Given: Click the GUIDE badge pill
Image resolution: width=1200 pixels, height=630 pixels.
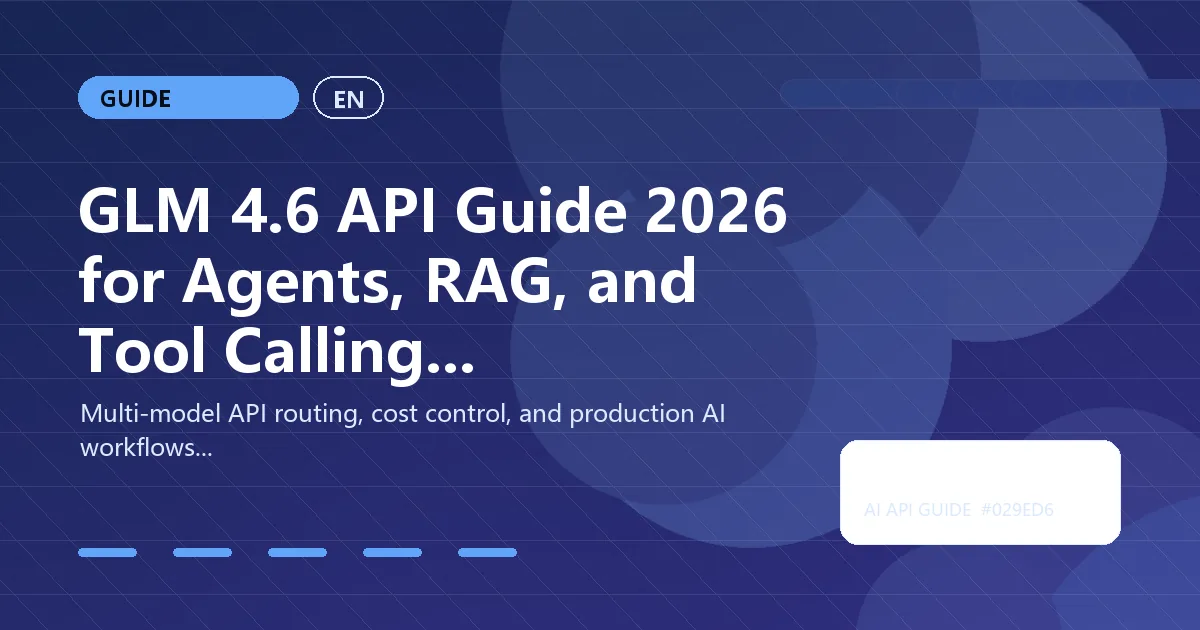Looking at the screenshot, I should click(x=188, y=97).
